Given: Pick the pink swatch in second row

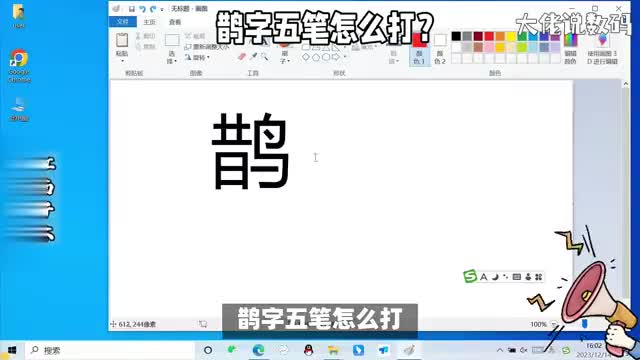Looking at the screenshot, I should tap(489, 47).
